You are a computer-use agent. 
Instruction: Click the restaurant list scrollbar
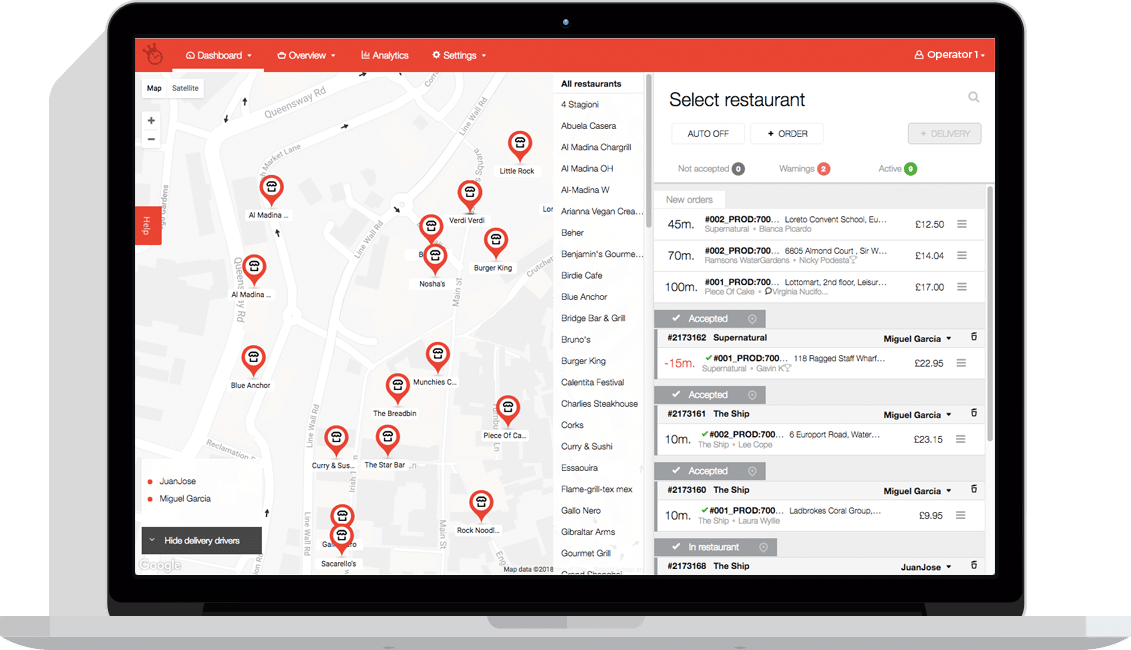click(x=648, y=151)
